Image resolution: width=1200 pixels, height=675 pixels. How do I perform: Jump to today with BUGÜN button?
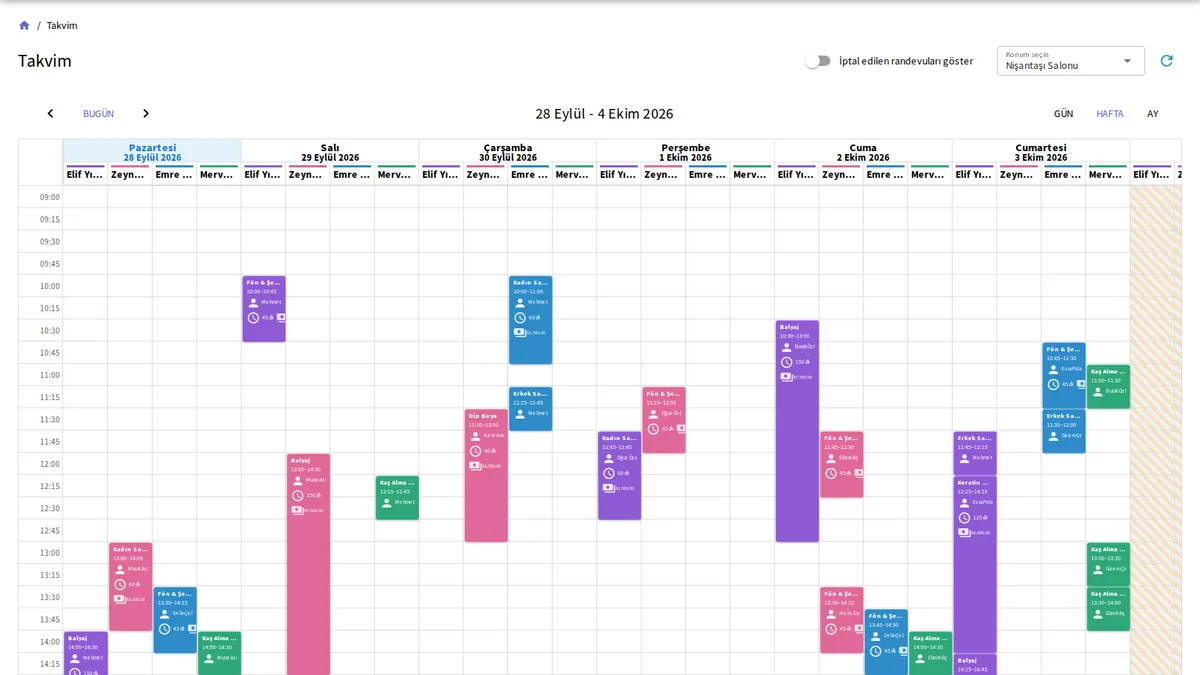coord(98,114)
